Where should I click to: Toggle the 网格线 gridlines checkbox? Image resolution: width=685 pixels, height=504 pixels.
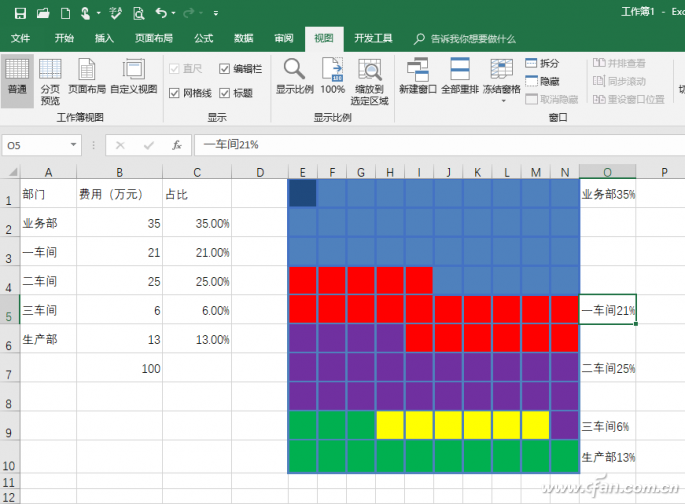tap(174, 93)
